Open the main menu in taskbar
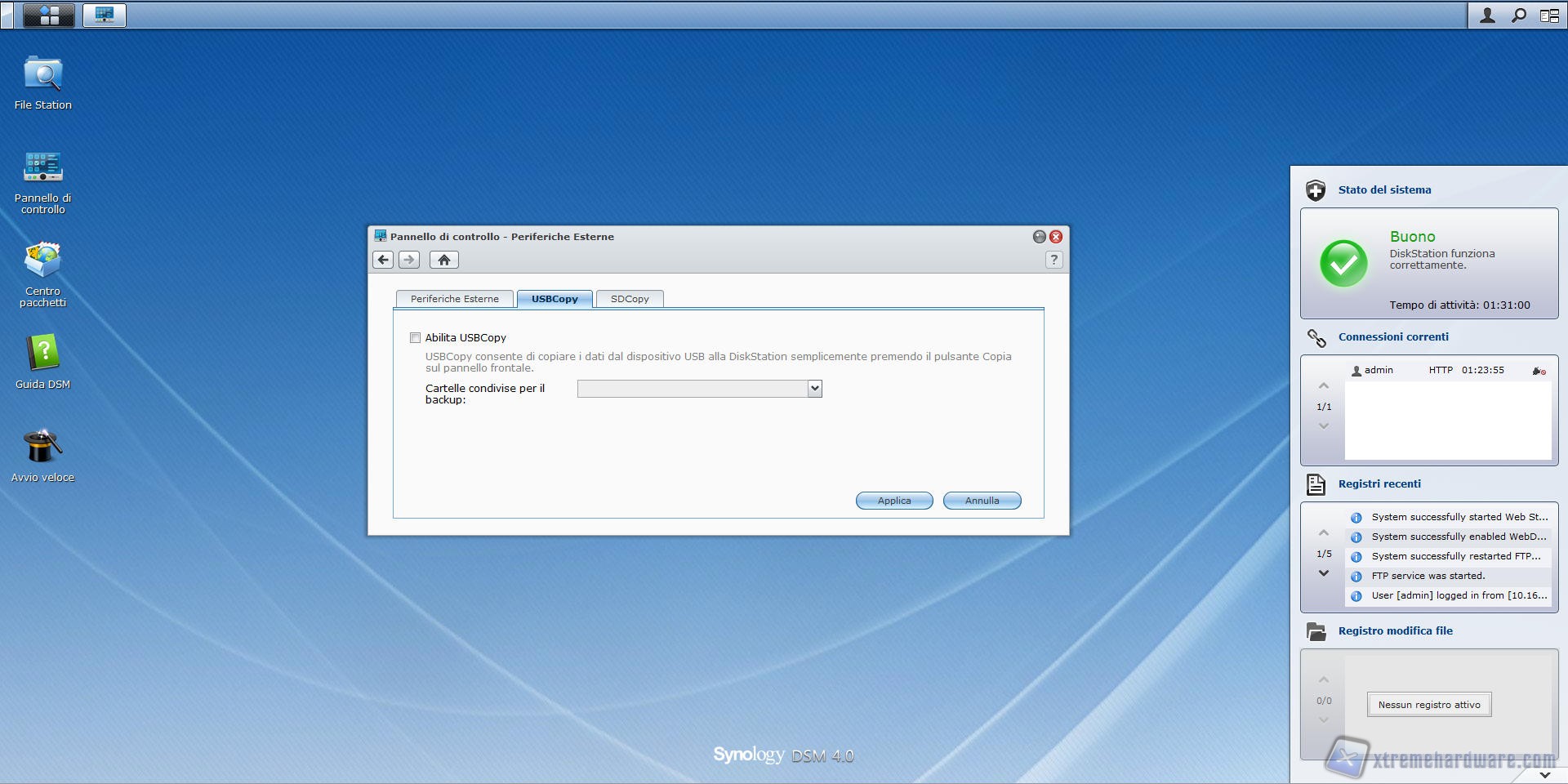1568x784 pixels. [x=49, y=15]
